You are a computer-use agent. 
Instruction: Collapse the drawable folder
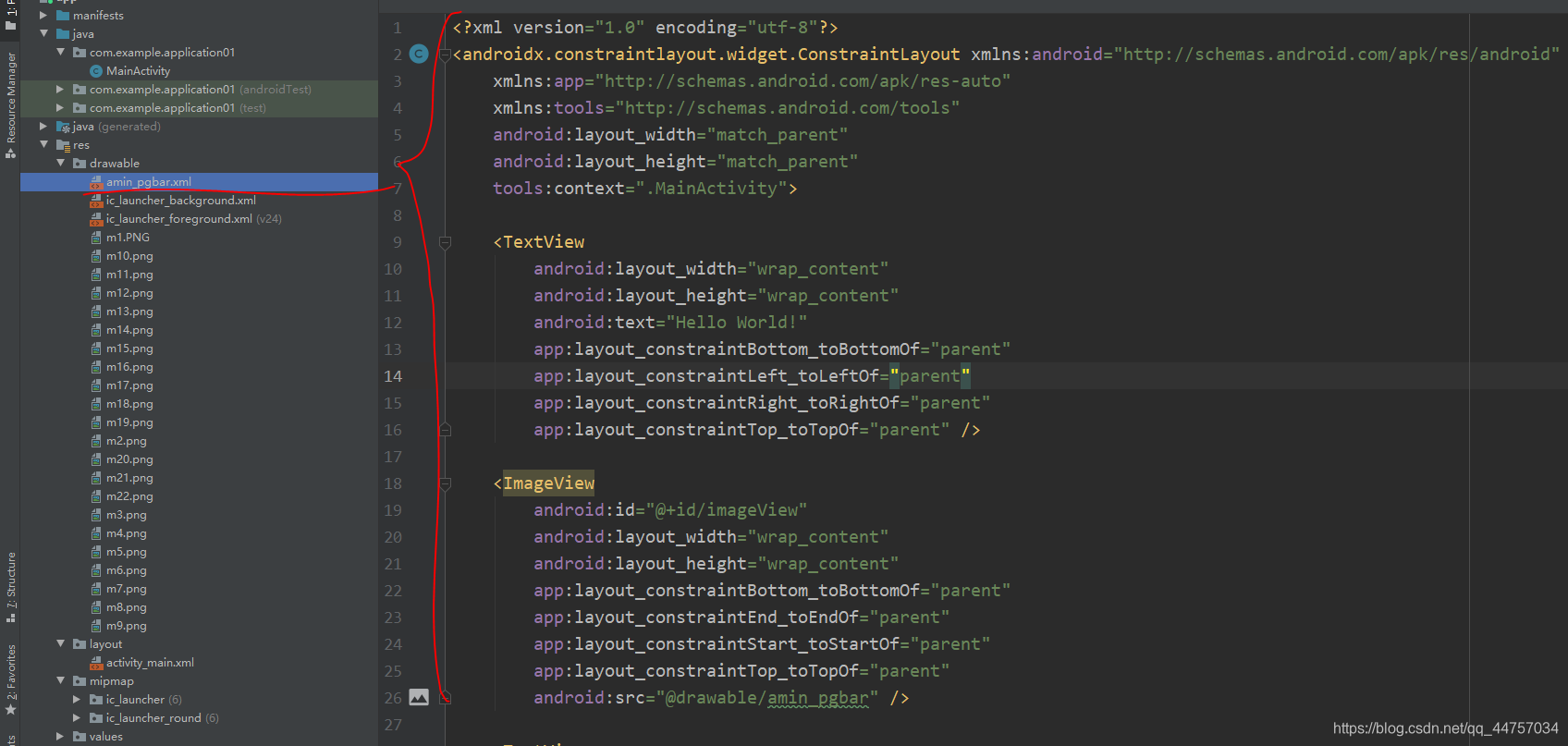[60, 164]
